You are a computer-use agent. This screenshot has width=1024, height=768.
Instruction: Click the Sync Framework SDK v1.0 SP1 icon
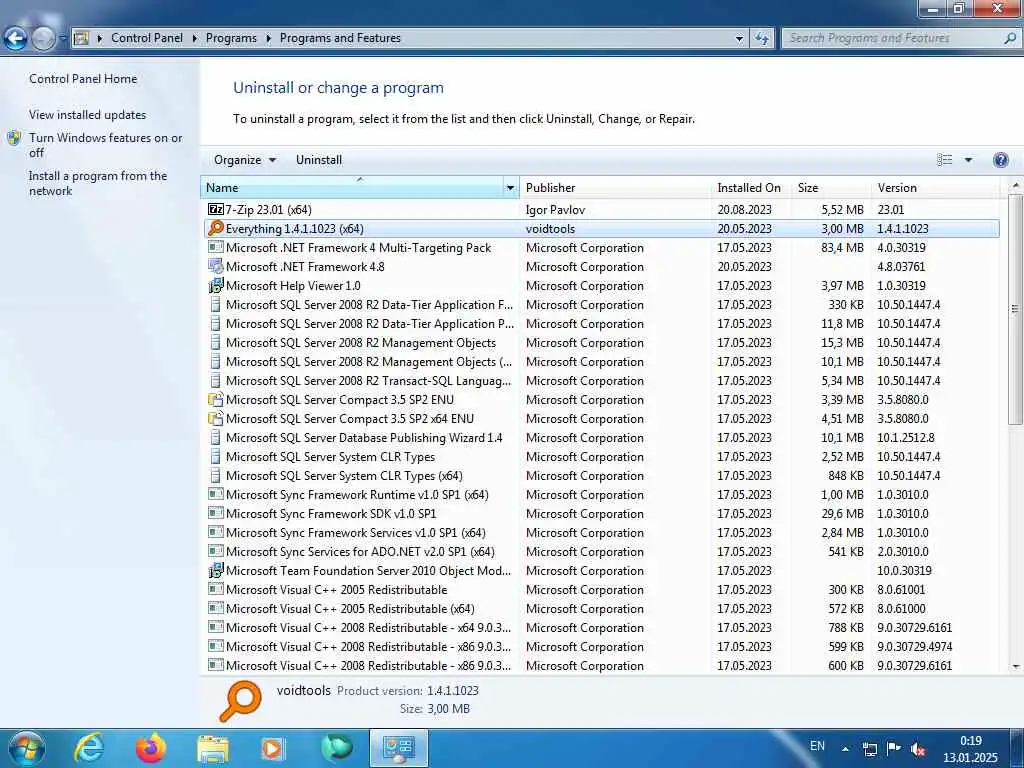point(216,513)
